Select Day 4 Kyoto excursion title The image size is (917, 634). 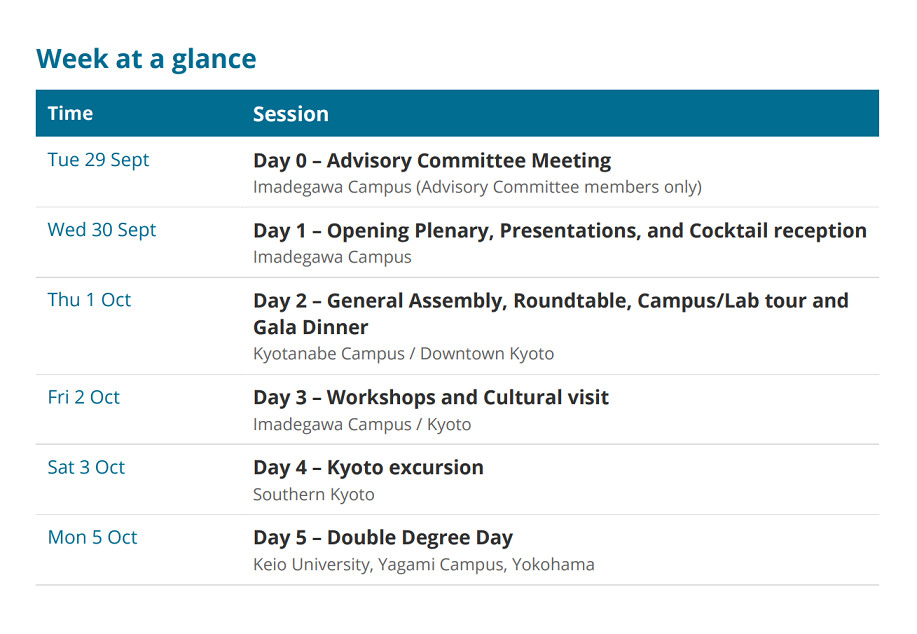click(x=368, y=468)
